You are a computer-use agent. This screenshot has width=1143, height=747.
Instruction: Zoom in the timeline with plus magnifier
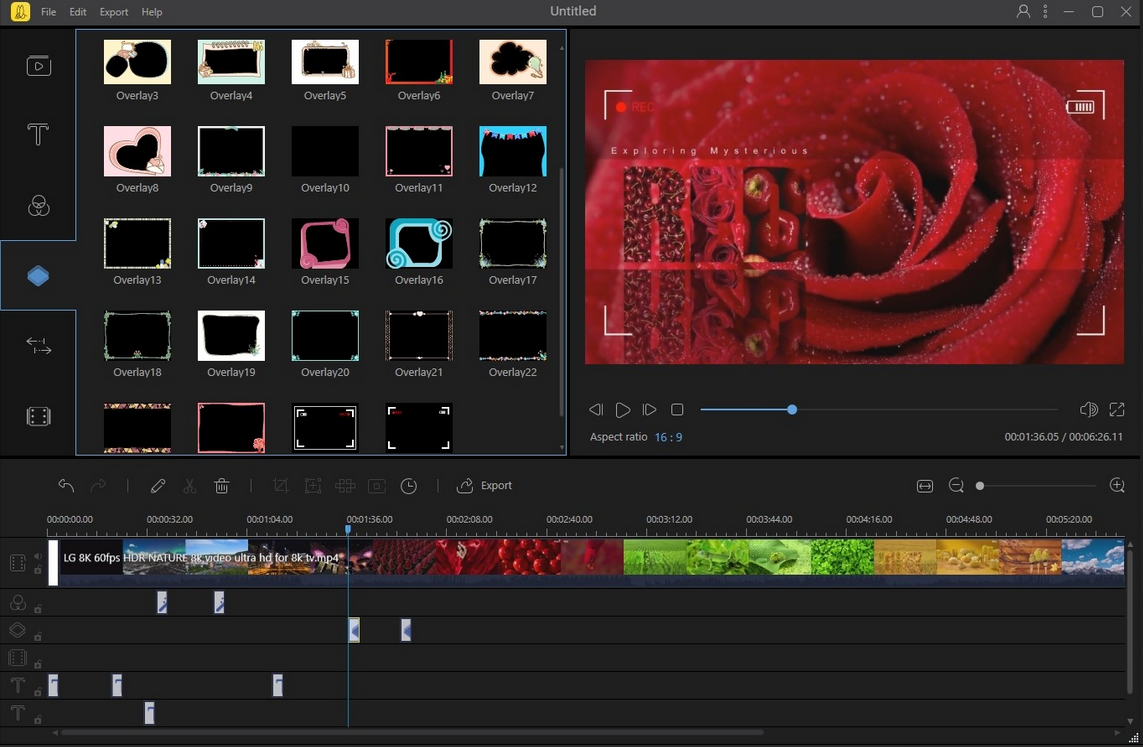point(1117,485)
